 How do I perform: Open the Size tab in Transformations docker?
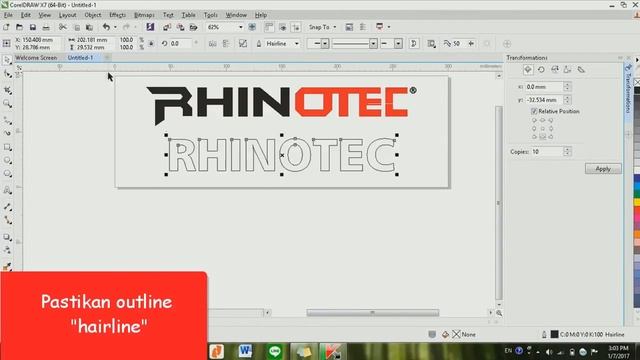[x=568, y=70]
